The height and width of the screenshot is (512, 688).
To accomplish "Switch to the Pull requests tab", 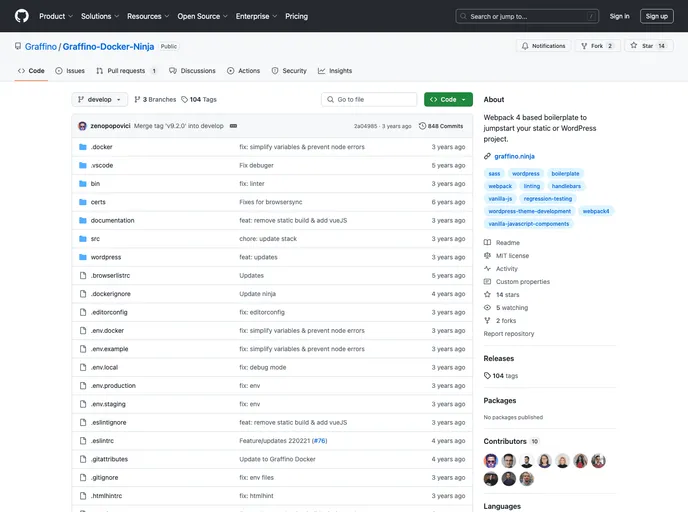I will [127, 71].
